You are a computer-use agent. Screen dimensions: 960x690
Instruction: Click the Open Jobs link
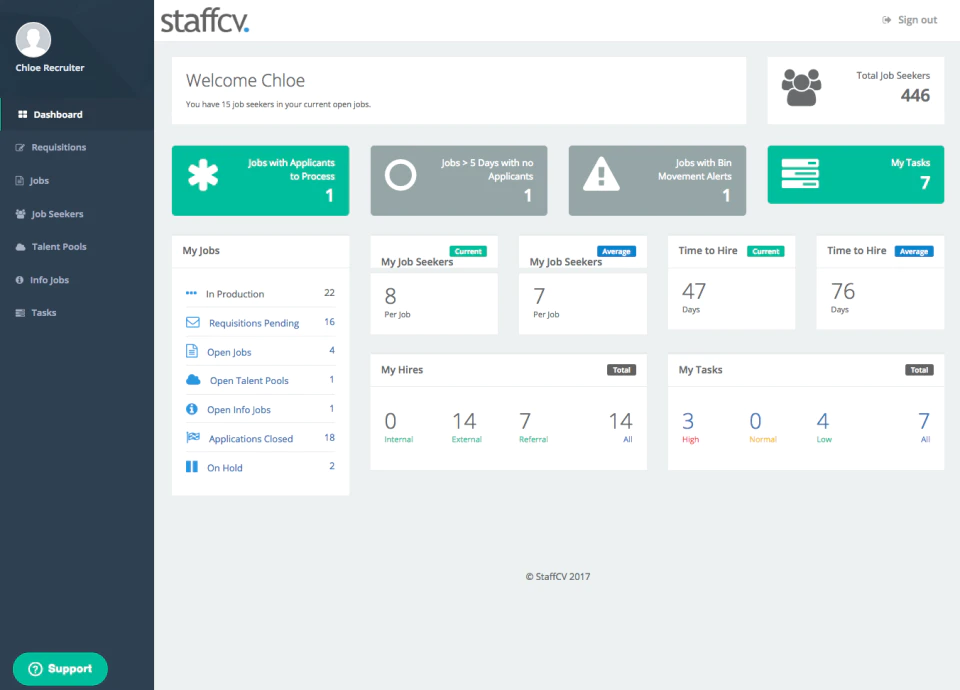pos(229,352)
